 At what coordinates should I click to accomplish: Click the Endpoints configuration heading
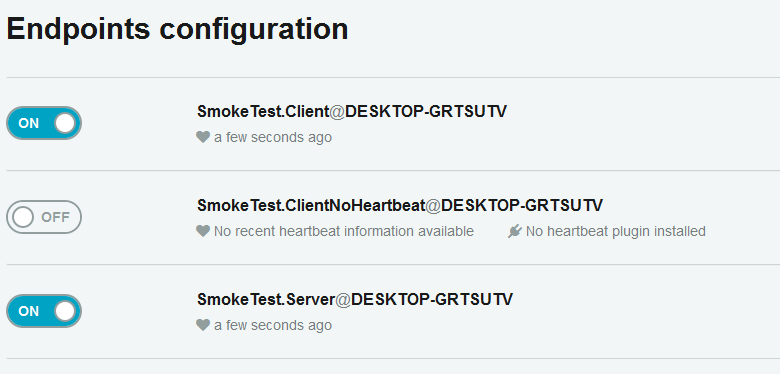pos(177,29)
